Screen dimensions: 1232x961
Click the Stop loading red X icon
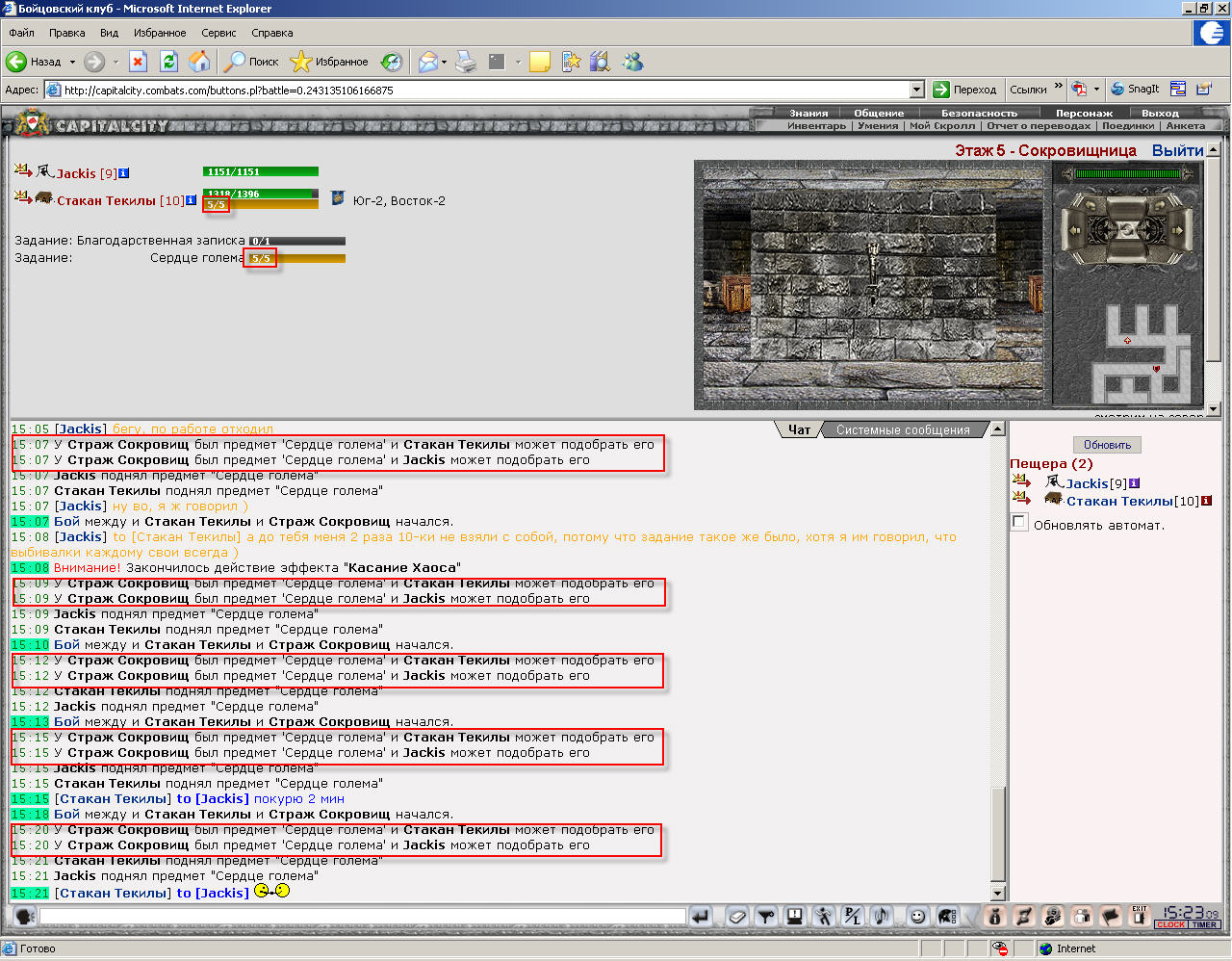[x=138, y=62]
